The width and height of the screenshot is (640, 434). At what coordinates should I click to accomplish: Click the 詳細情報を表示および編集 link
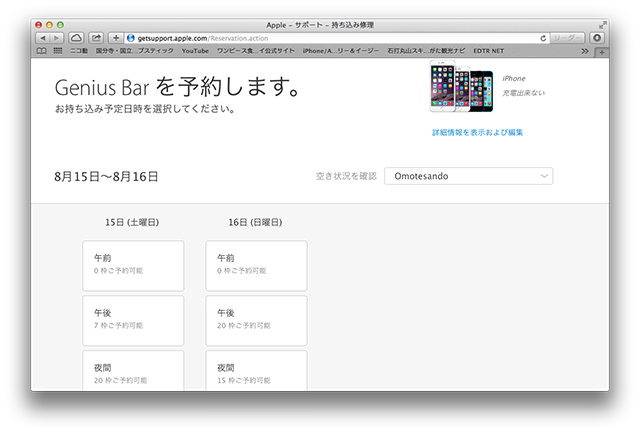pyautogui.click(x=478, y=132)
